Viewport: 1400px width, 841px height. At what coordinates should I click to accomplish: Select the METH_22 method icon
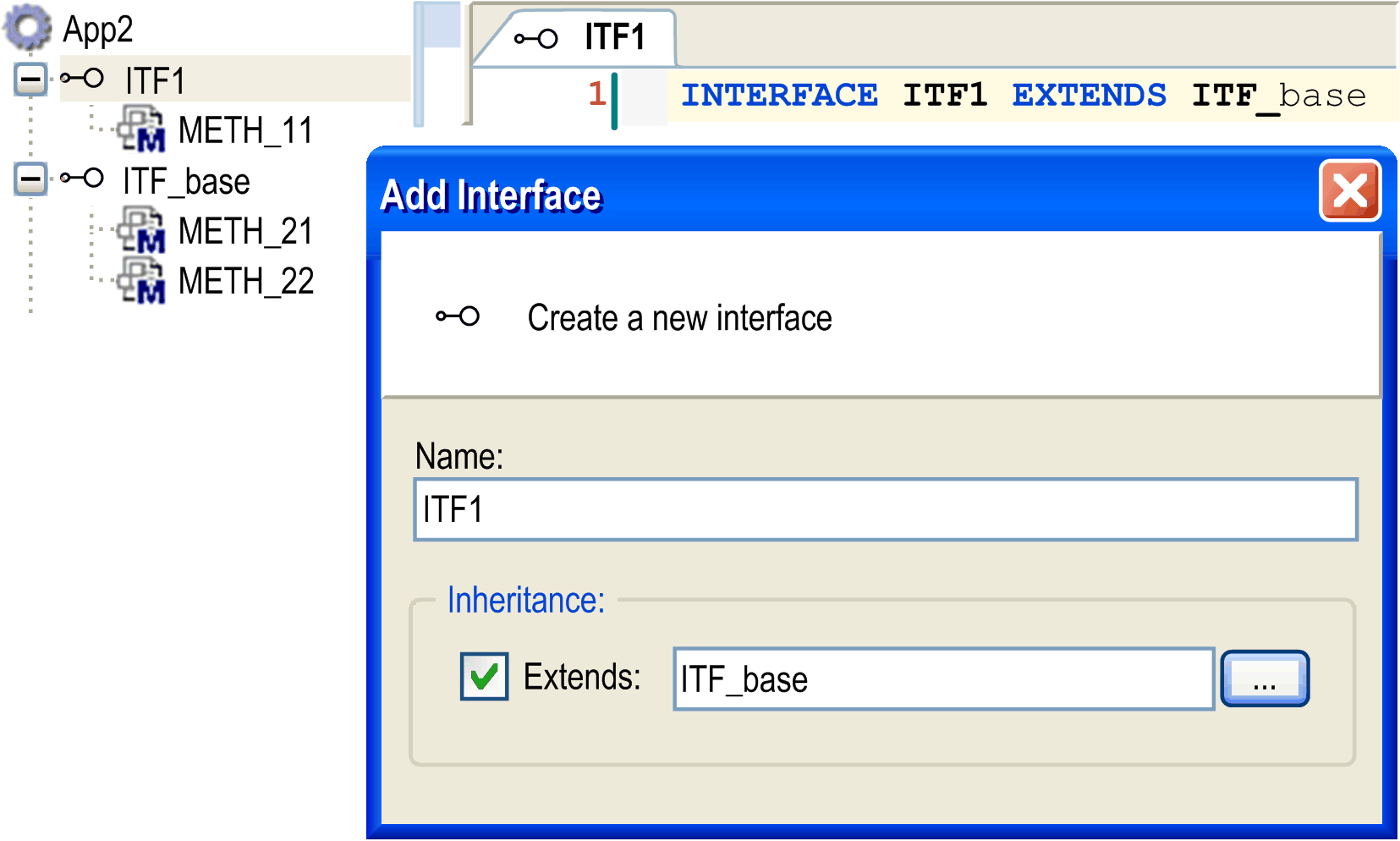point(142,280)
